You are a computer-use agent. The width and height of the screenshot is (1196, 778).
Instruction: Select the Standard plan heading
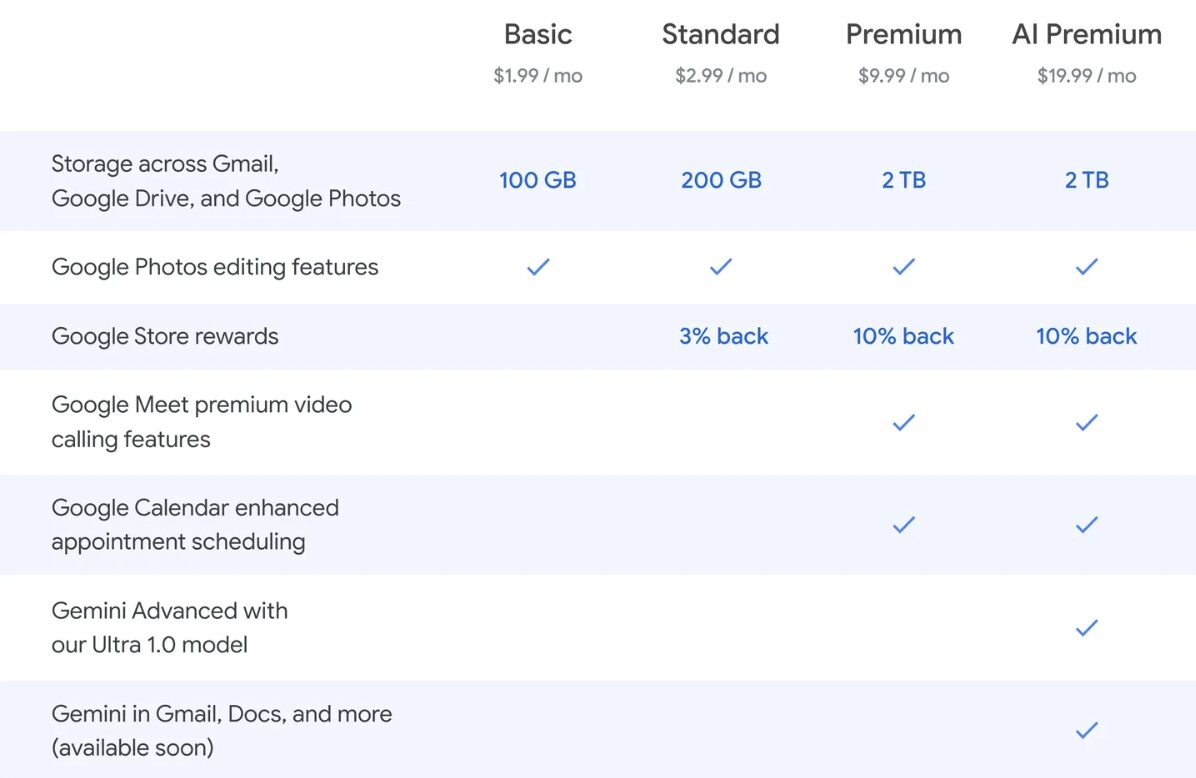pyautogui.click(x=721, y=34)
